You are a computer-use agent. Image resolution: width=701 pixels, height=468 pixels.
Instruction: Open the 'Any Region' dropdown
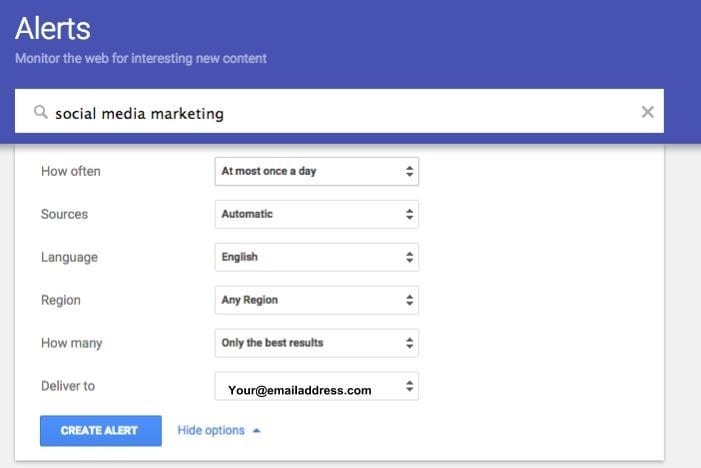coord(317,300)
